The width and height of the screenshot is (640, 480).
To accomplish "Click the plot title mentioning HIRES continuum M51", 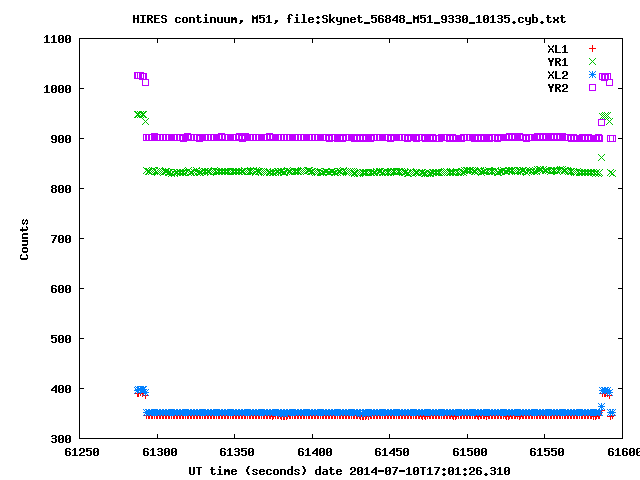I will pyautogui.click(x=349, y=19).
